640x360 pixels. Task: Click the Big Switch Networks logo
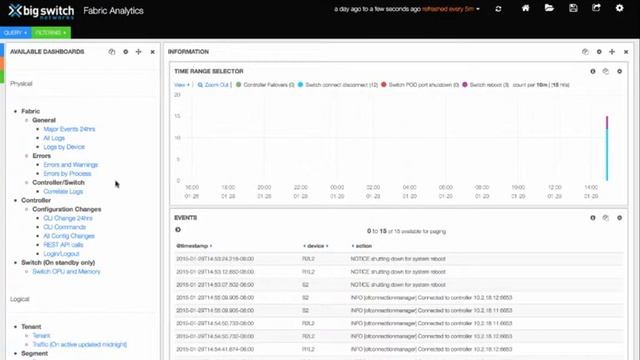41,11
